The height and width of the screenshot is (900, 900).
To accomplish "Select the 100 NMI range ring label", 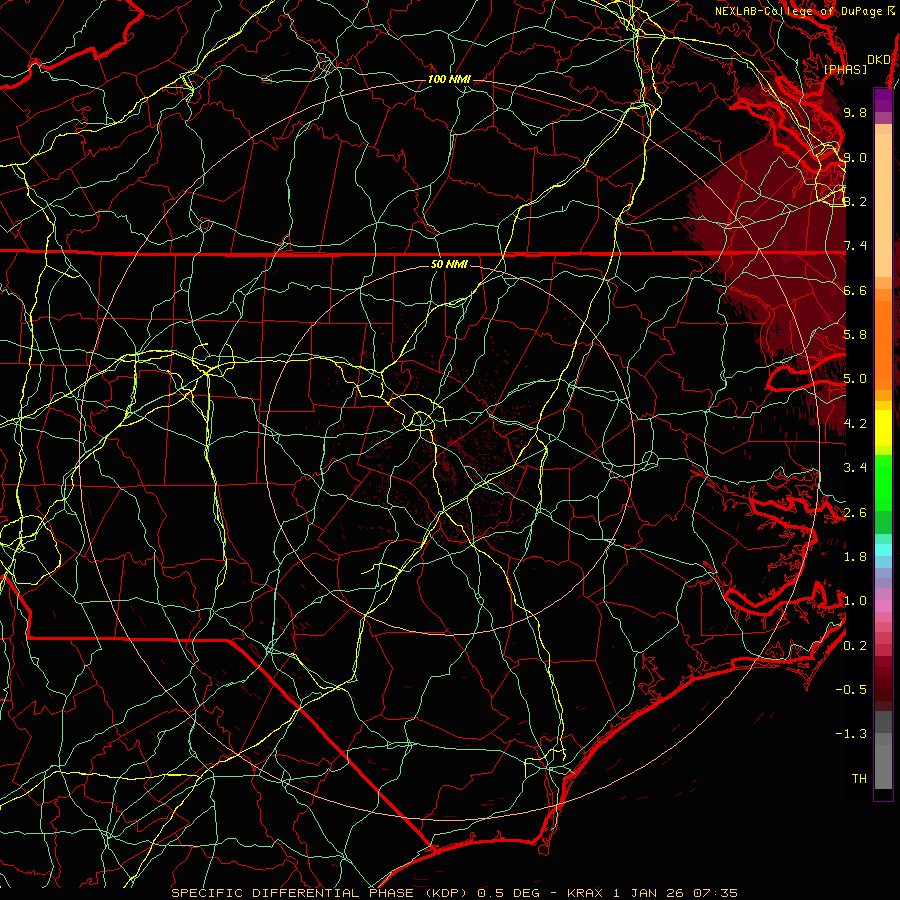I will point(449,79).
